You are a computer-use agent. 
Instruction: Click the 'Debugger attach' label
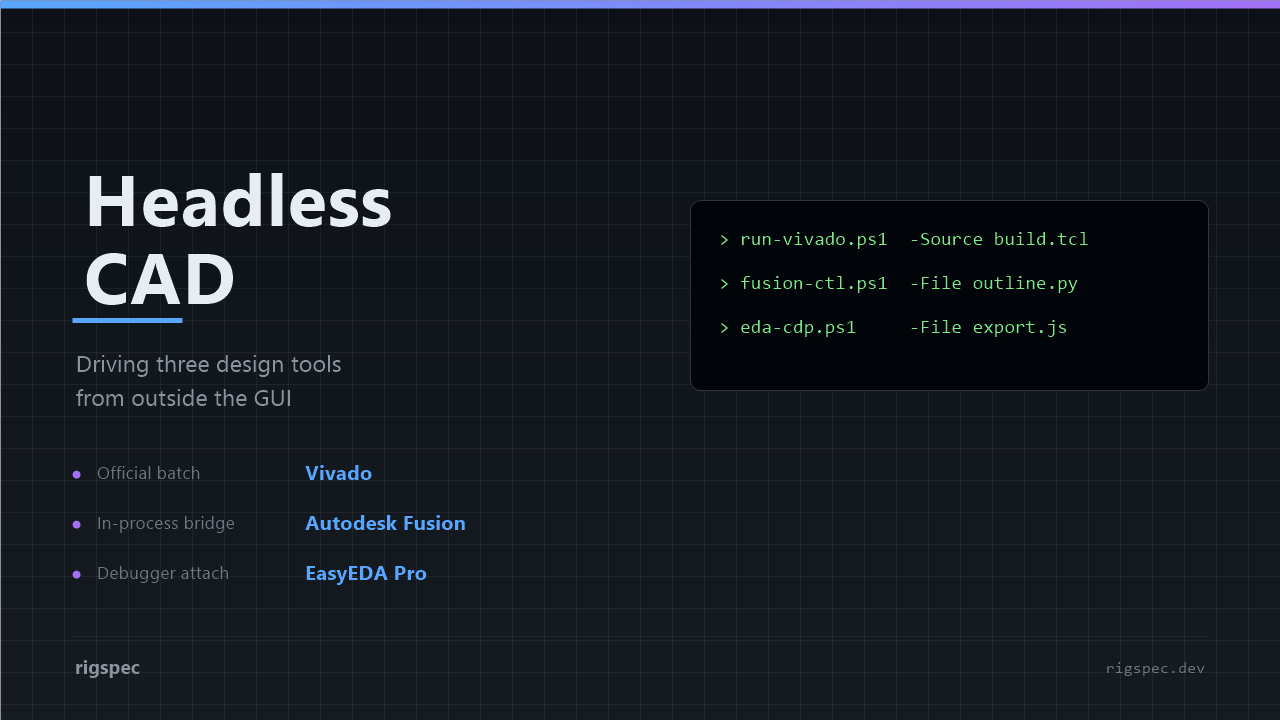click(x=163, y=573)
